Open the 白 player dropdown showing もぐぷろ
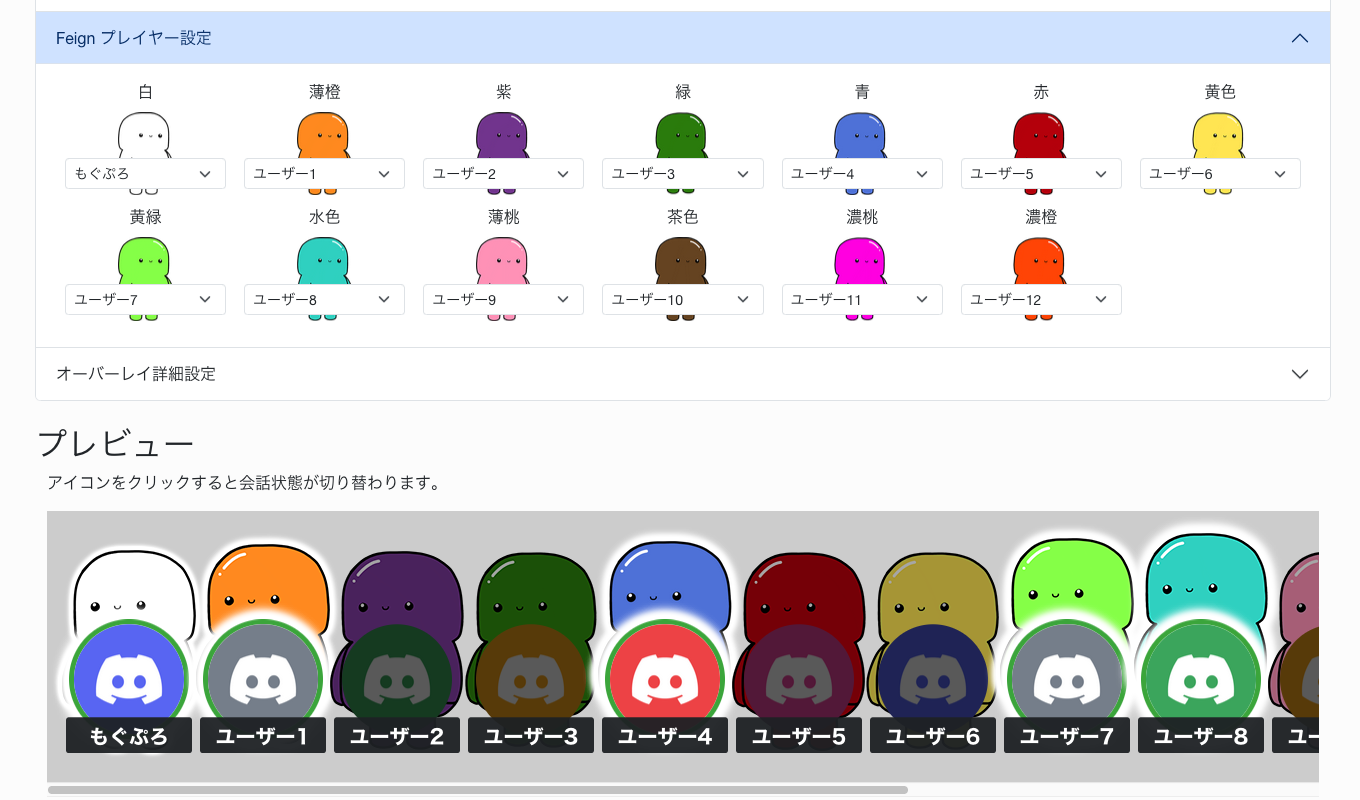The width and height of the screenshot is (1360, 800). (145, 174)
